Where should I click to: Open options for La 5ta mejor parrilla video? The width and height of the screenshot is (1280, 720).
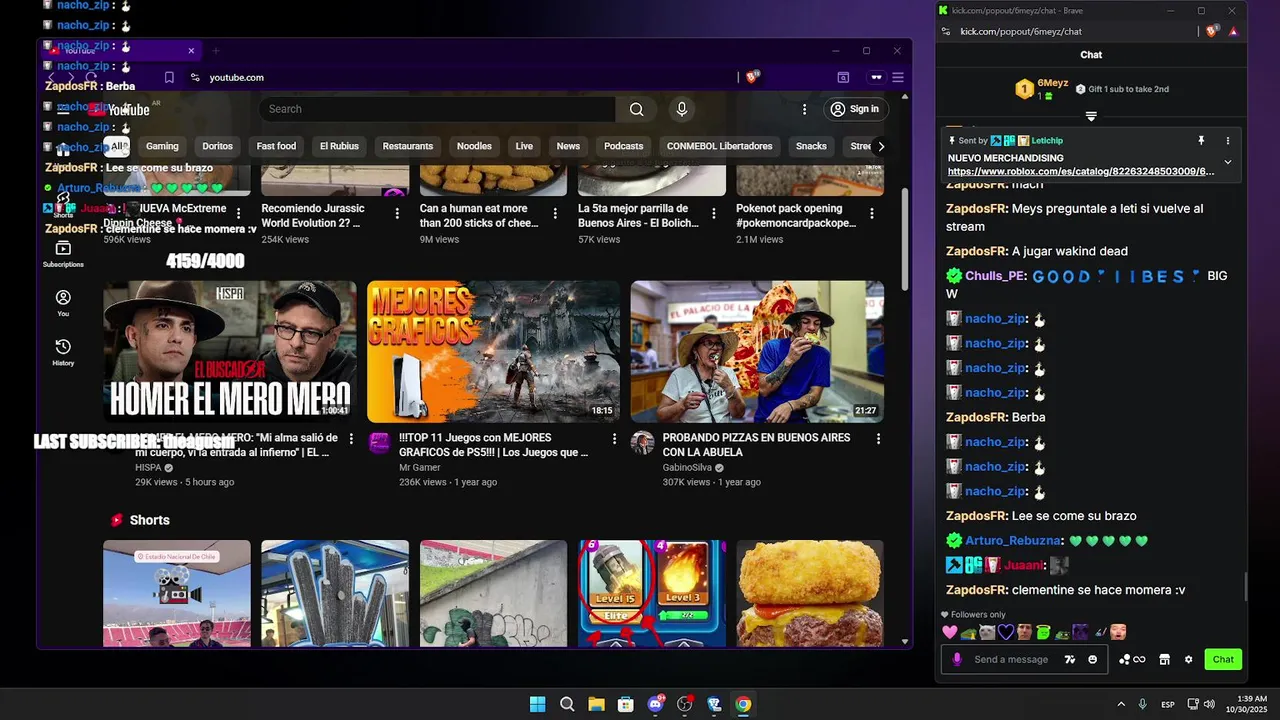click(714, 213)
